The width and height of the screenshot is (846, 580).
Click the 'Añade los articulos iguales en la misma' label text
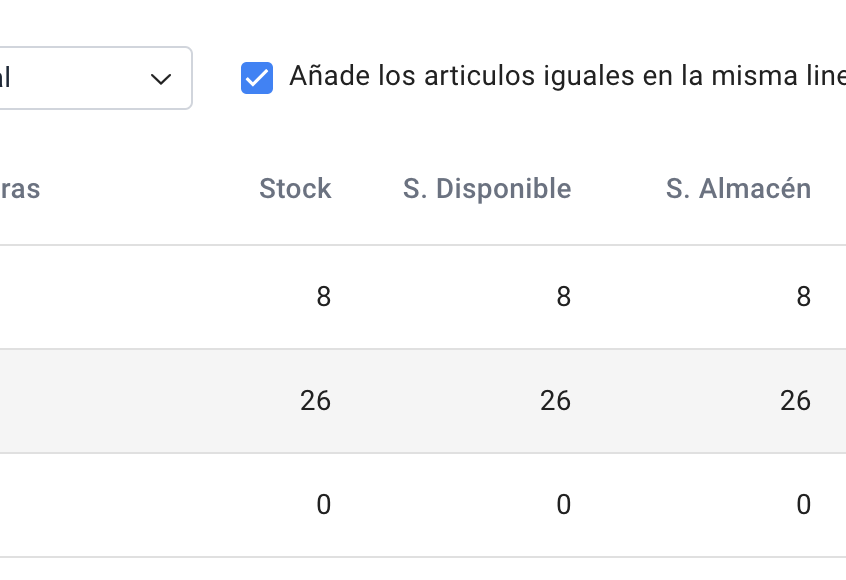(x=560, y=77)
